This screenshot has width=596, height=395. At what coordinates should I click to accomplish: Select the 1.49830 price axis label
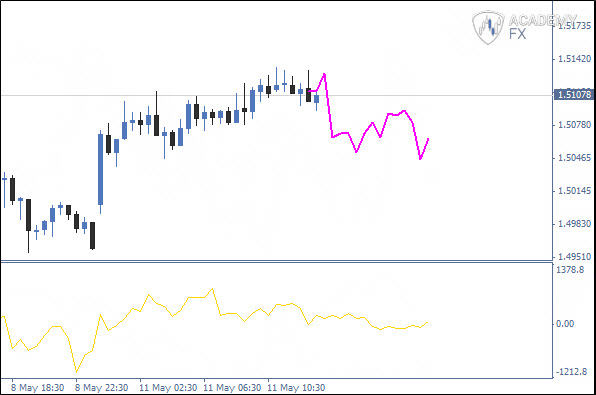click(574, 224)
